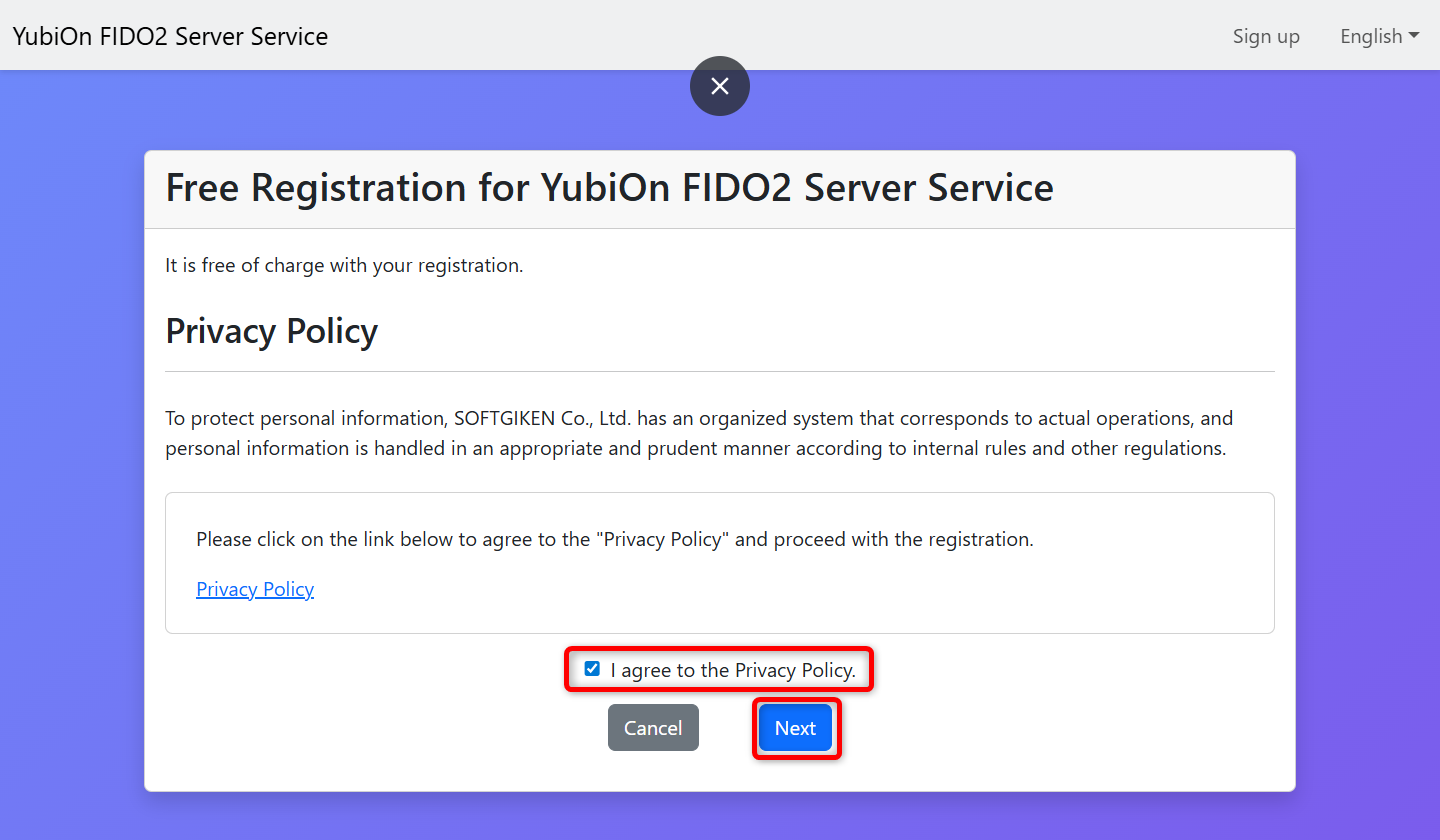
Task: Open the Sign up link in the header
Action: pyautogui.click(x=1266, y=36)
